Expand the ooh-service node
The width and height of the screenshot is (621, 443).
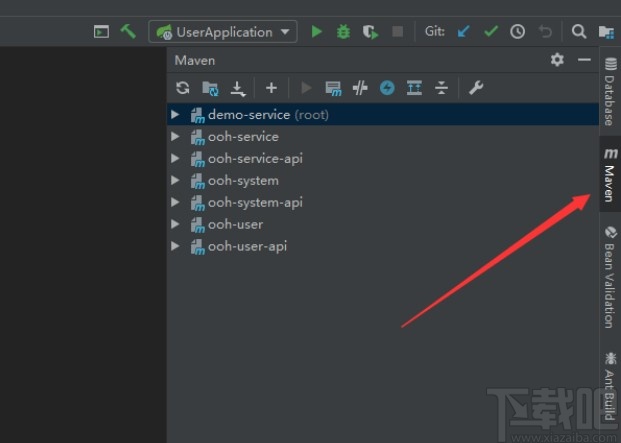pyautogui.click(x=175, y=137)
